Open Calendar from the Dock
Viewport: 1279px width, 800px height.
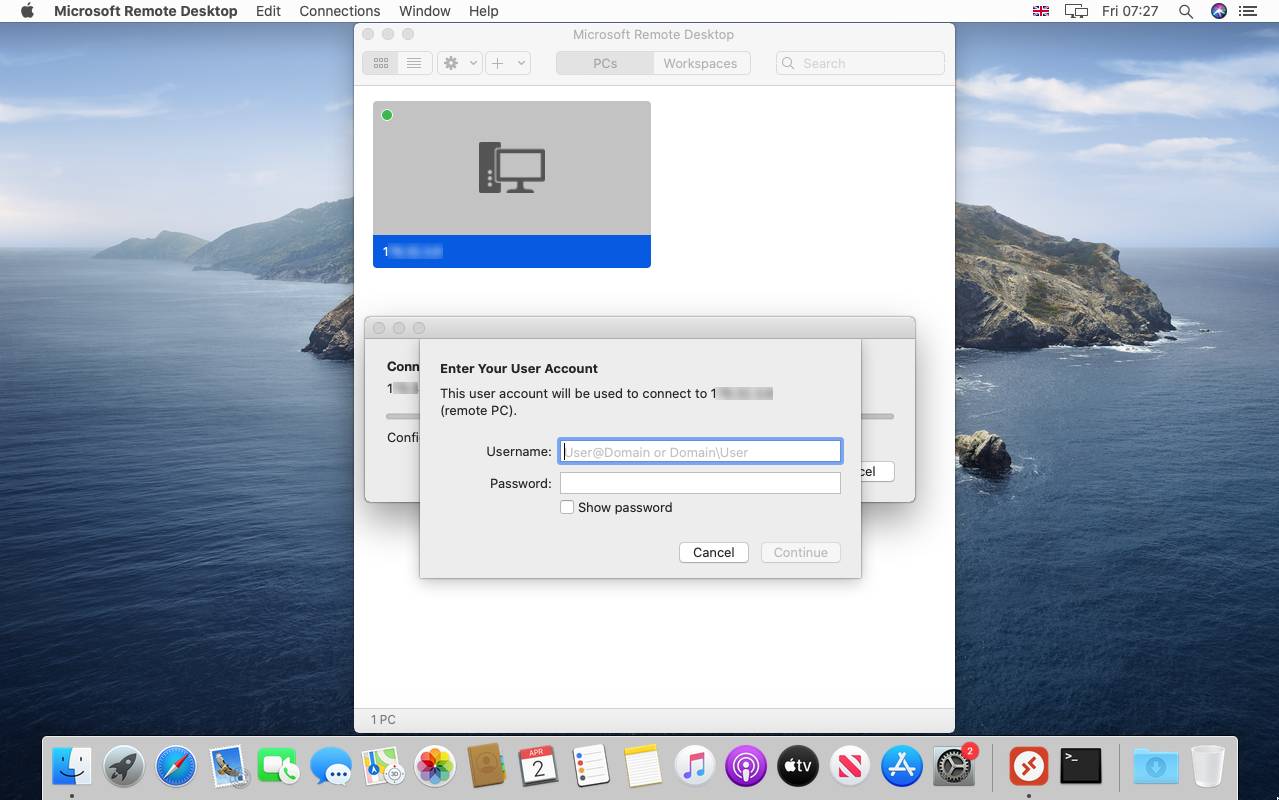click(538, 767)
